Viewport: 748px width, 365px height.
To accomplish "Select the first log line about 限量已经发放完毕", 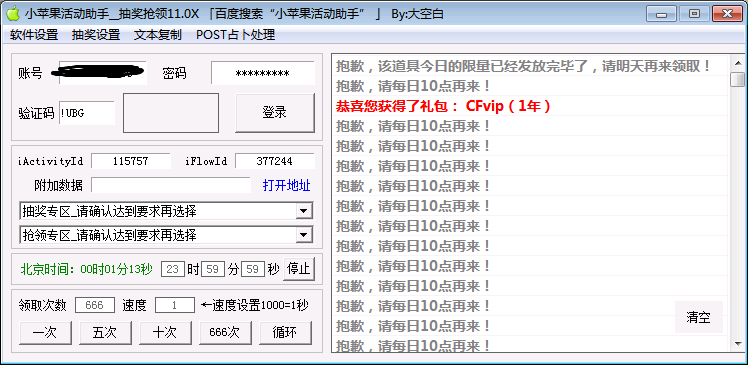I will pyautogui.click(x=523, y=66).
